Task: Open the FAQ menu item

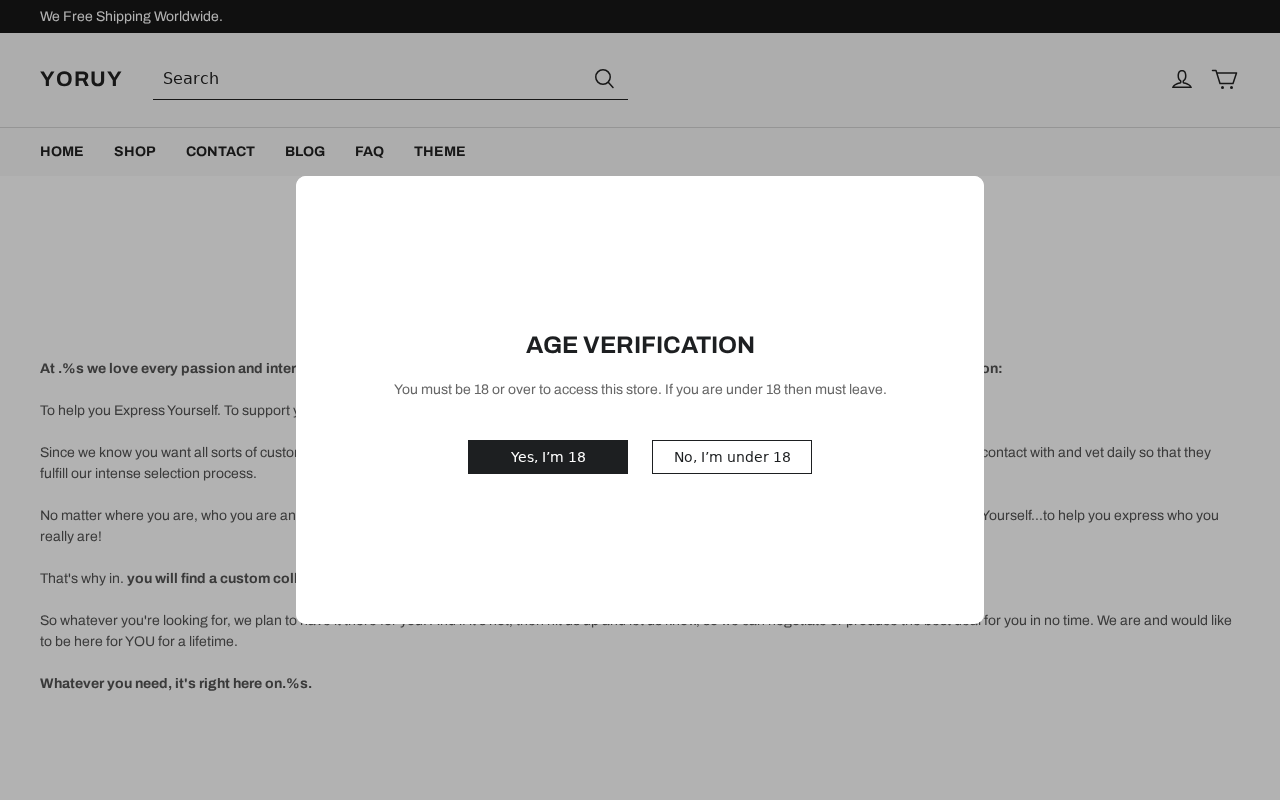Action: point(369,152)
